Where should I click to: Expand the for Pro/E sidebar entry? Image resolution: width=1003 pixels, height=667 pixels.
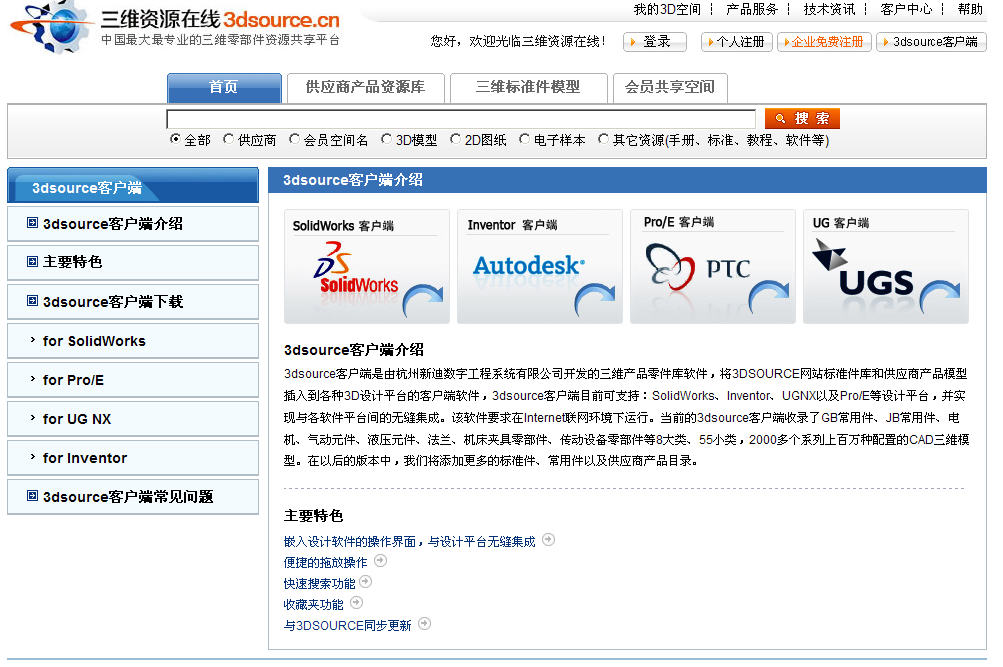tap(133, 380)
